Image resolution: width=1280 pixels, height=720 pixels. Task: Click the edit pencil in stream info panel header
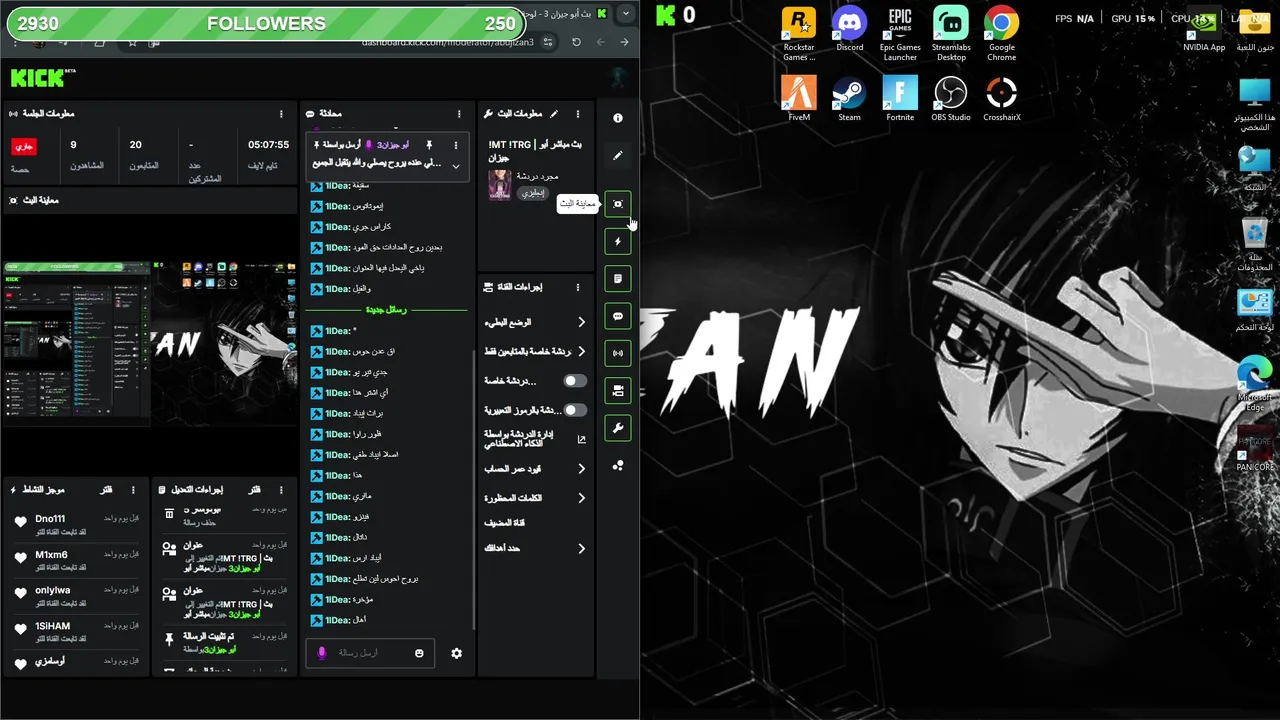[554, 114]
